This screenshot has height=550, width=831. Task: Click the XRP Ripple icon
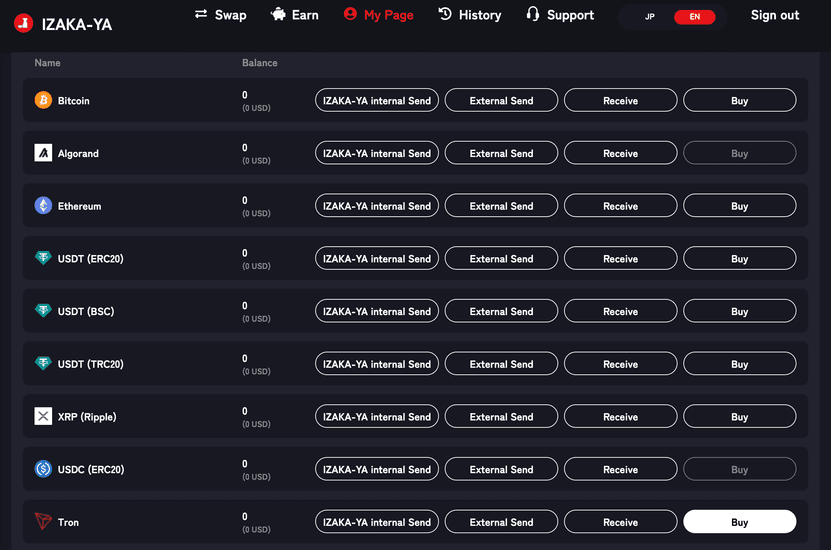(x=43, y=416)
